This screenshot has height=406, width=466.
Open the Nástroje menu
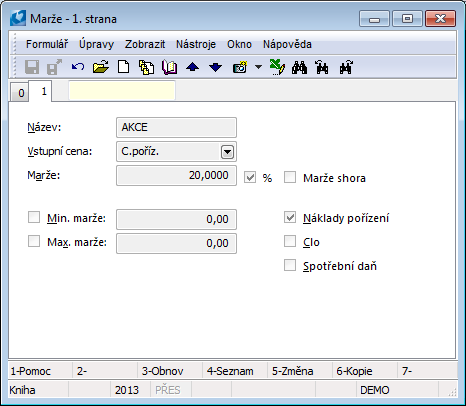click(196, 44)
